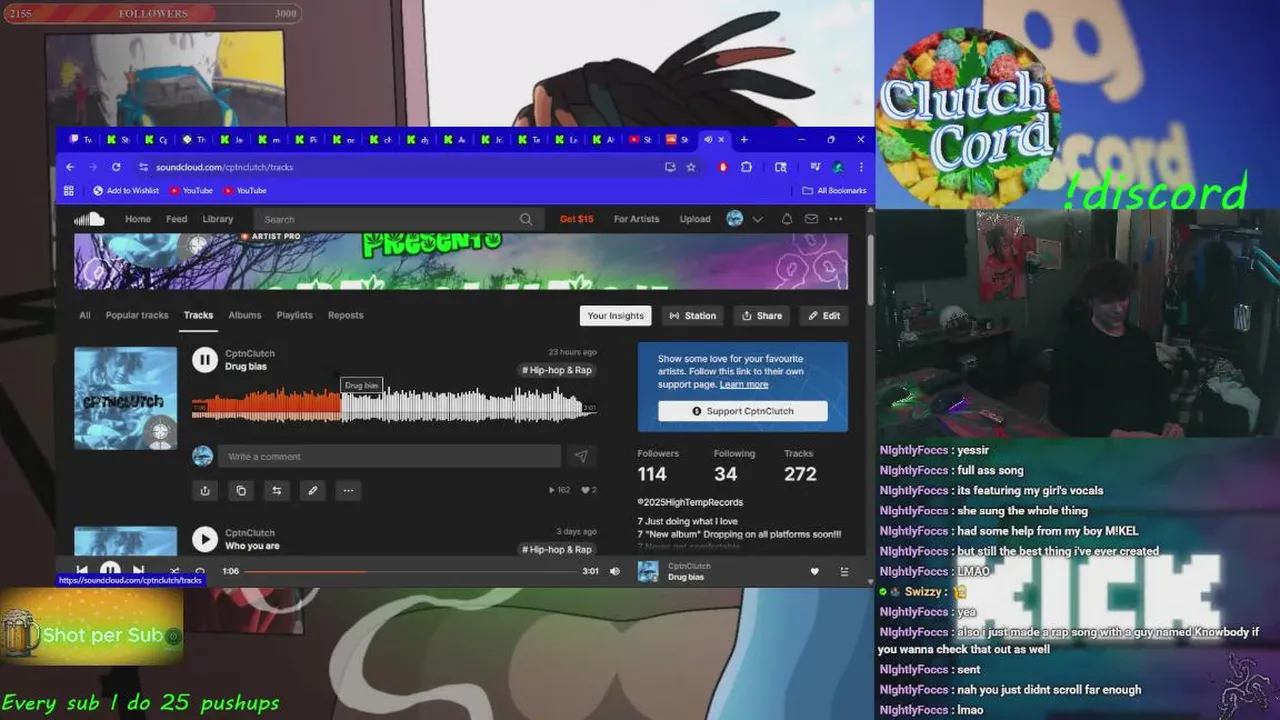The width and height of the screenshot is (1280, 720).
Task: Play the Who you are track
Action: pos(205,539)
